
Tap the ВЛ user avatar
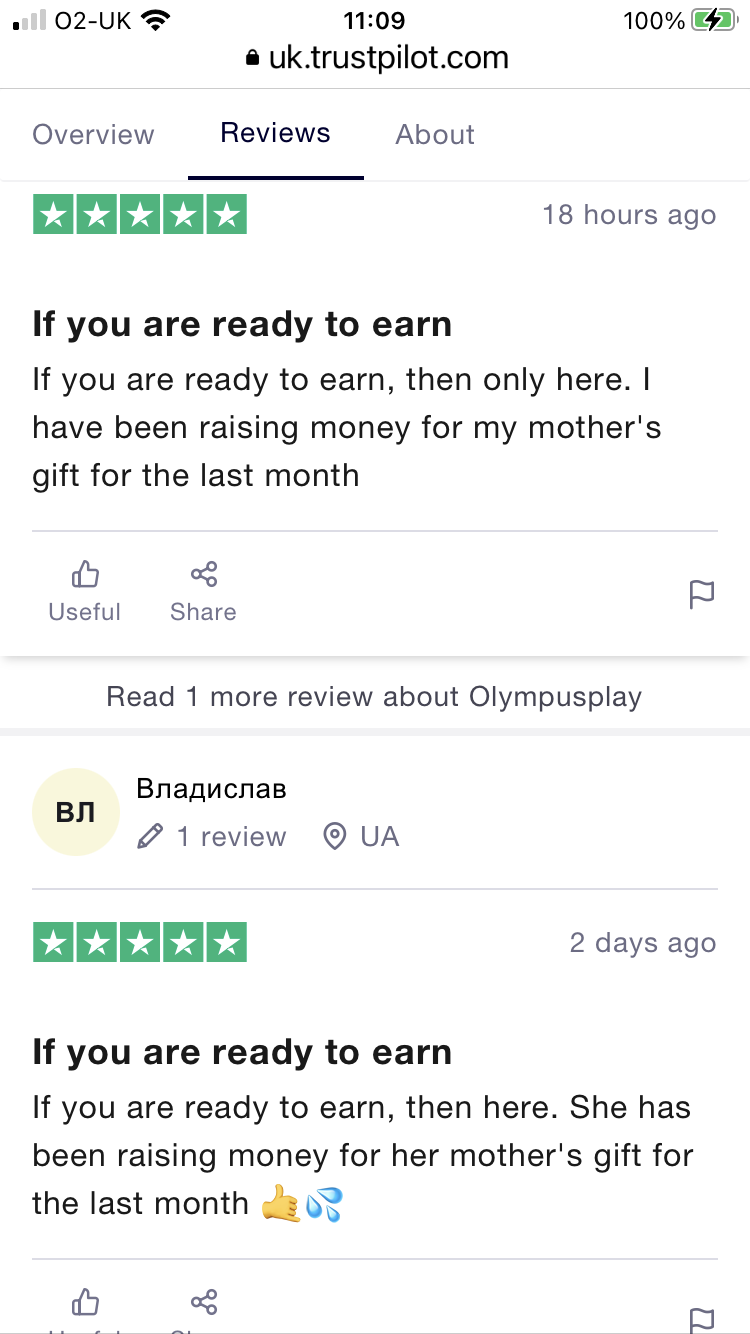coord(75,812)
